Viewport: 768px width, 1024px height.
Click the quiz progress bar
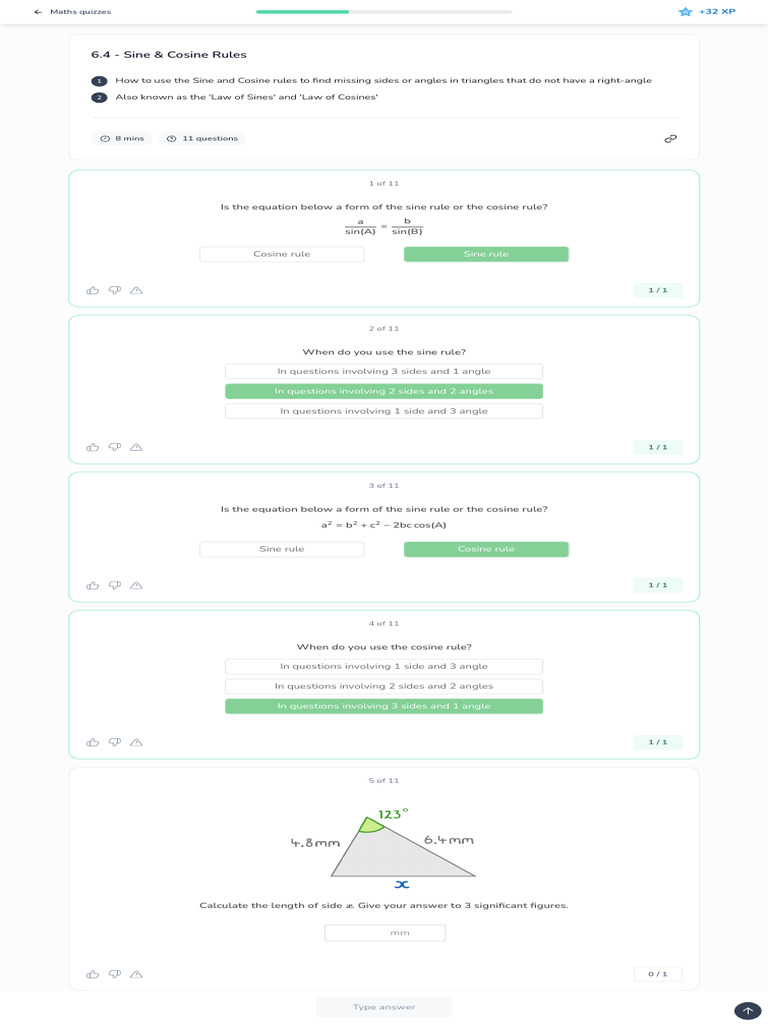coord(384,12)
